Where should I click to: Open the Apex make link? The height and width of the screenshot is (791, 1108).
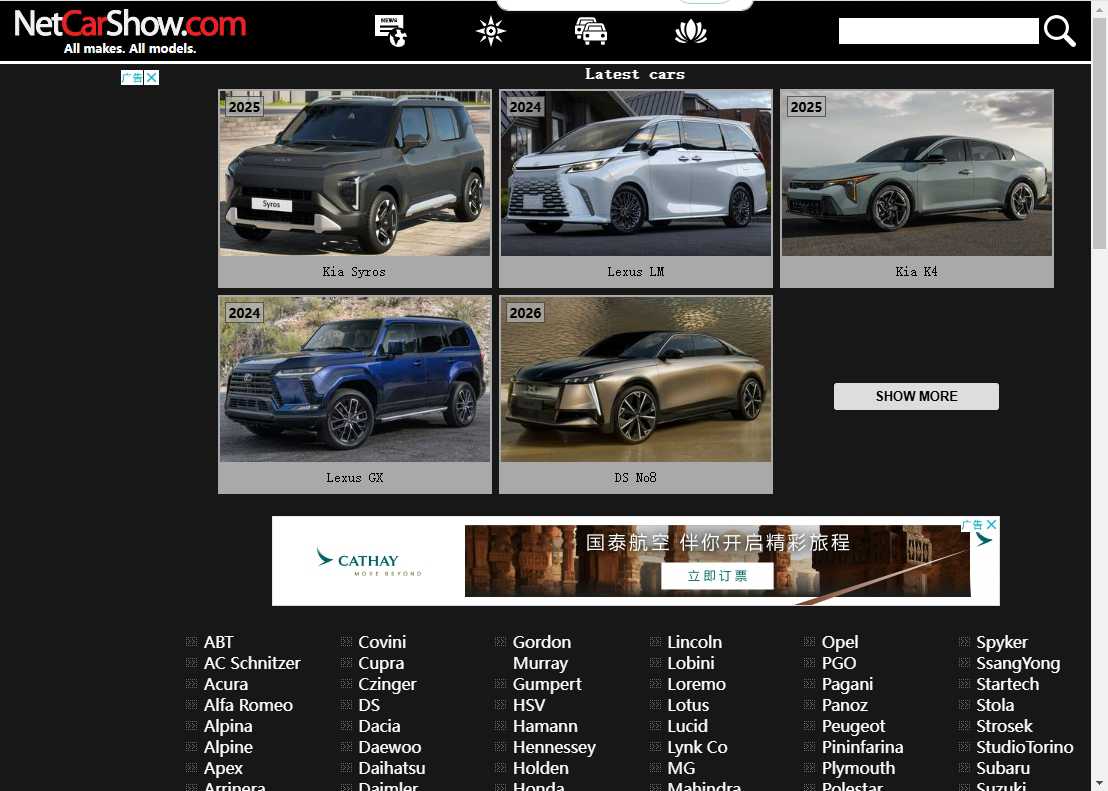point(223,768)
